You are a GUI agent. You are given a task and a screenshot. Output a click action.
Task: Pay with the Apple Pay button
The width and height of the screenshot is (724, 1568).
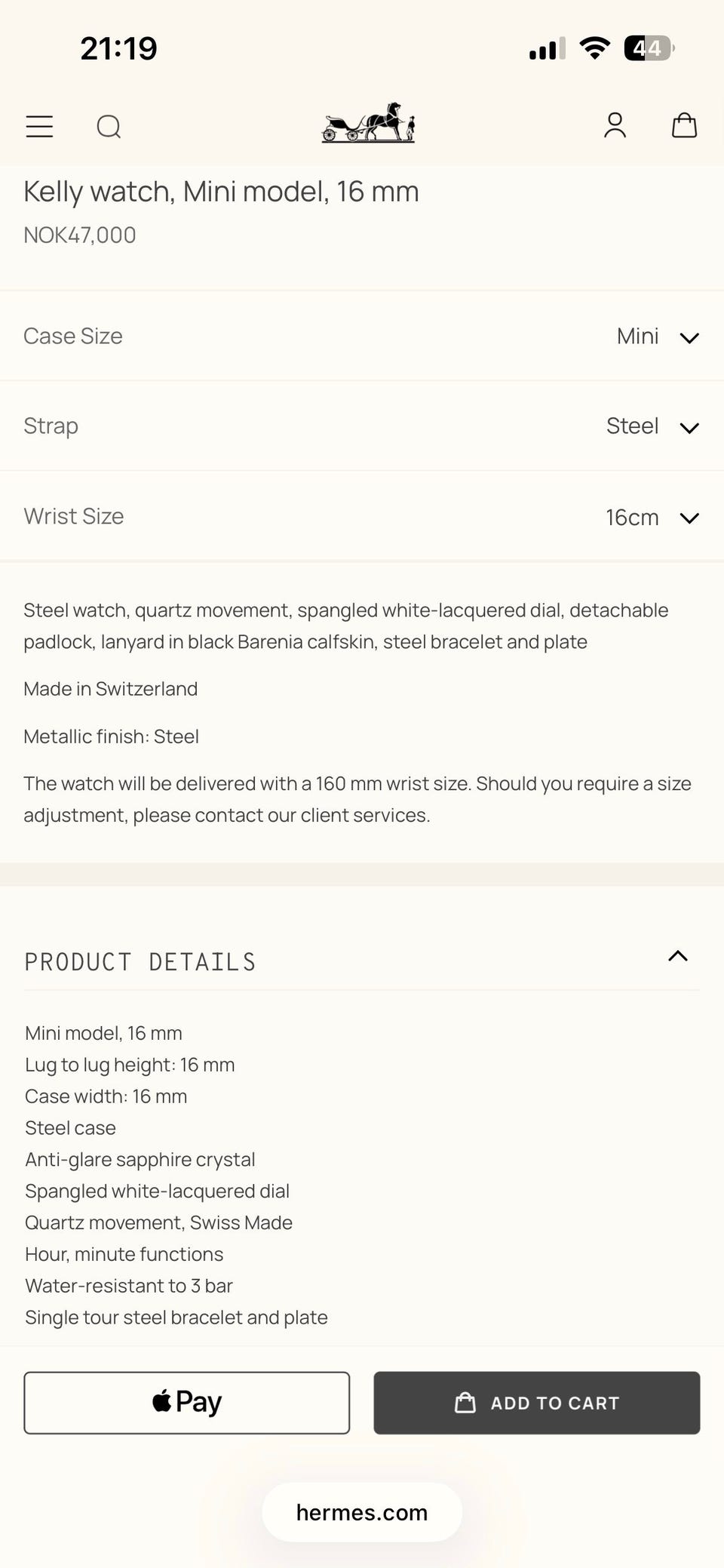(187, 1403)
